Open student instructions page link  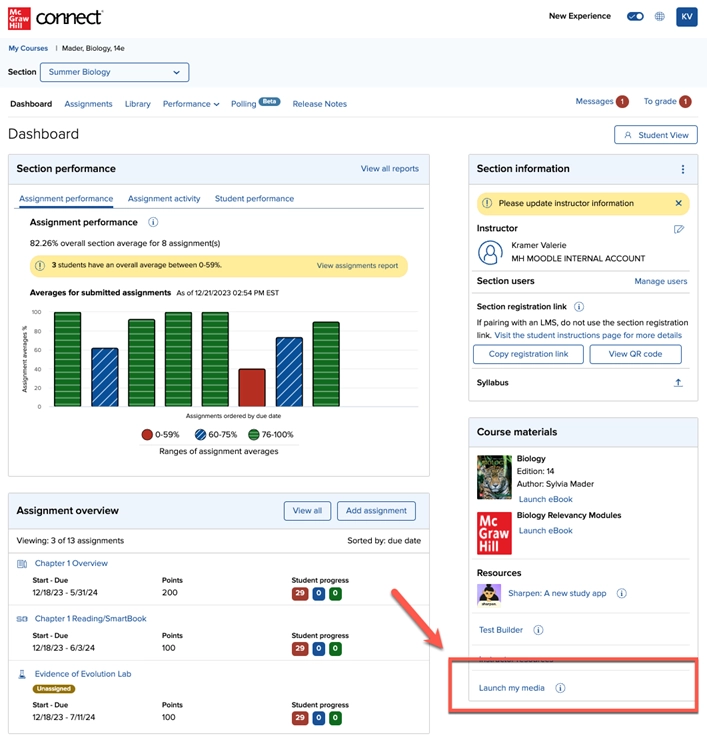coord(588,335)
